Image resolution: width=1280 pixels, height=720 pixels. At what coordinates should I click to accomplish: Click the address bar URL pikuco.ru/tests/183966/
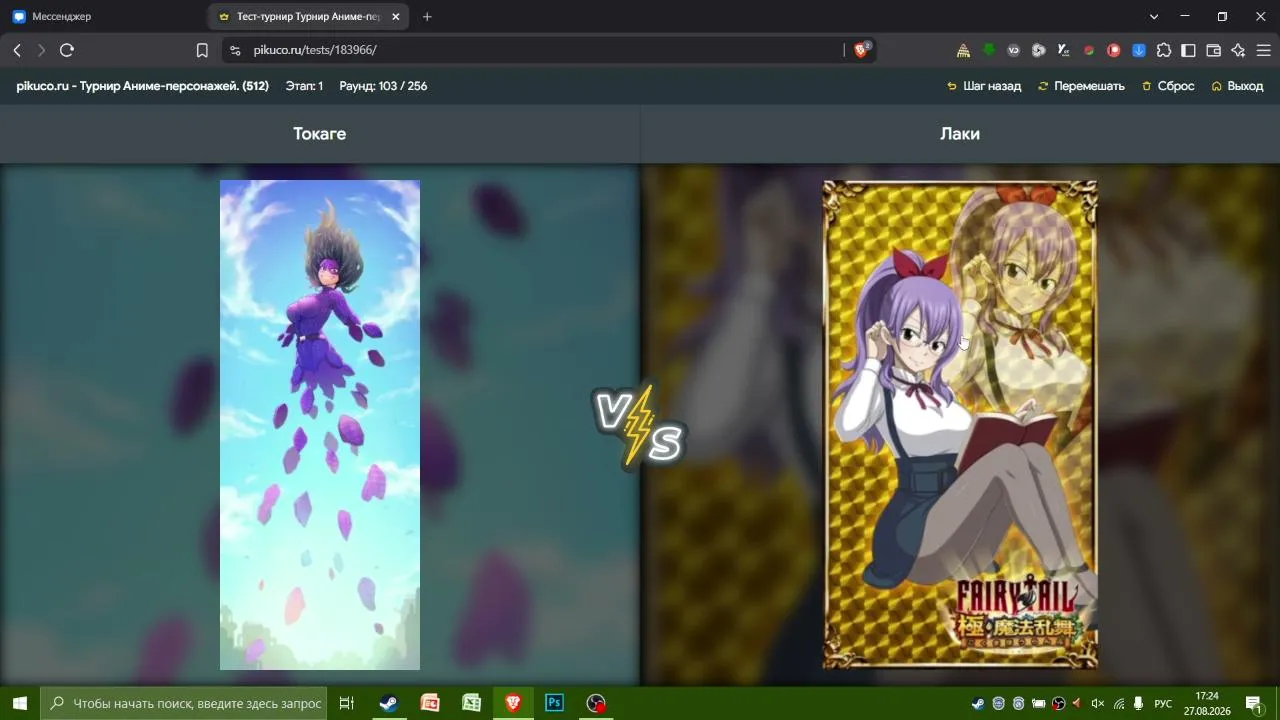[315, 50]
